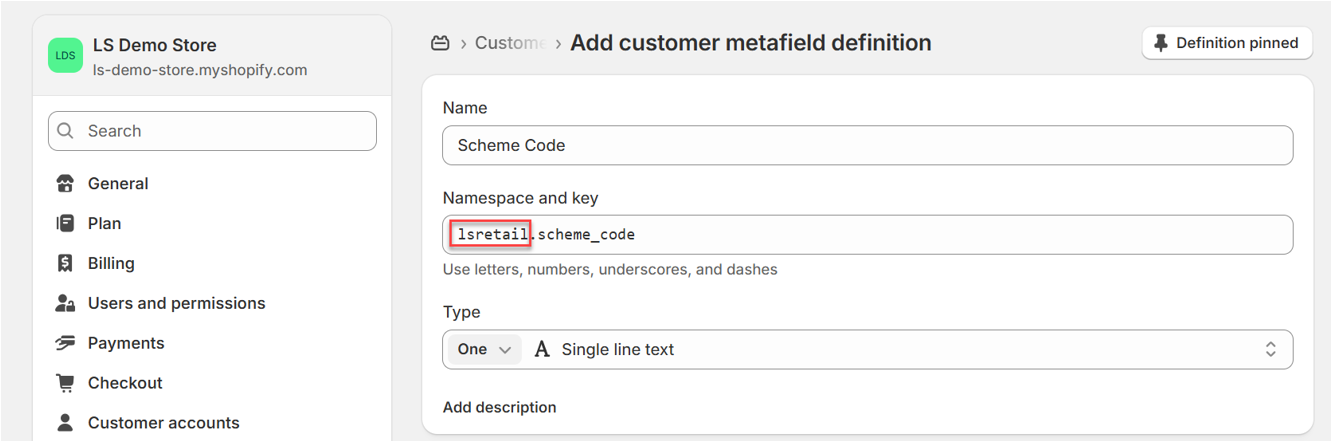Image resolution: width=1333 pixels, height=441 pixels.
Task: Focus the settings Search box
Action: [212, 131]
